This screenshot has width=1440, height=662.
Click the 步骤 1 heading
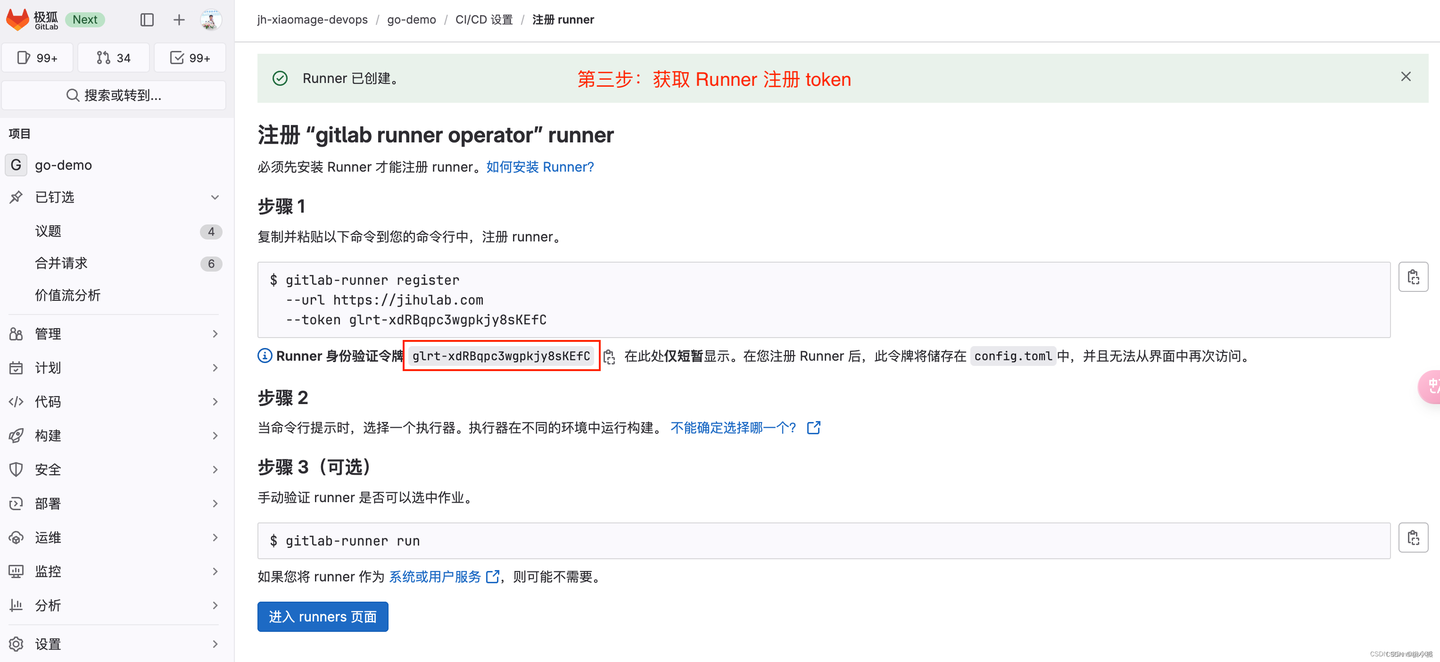click(282, 206)
